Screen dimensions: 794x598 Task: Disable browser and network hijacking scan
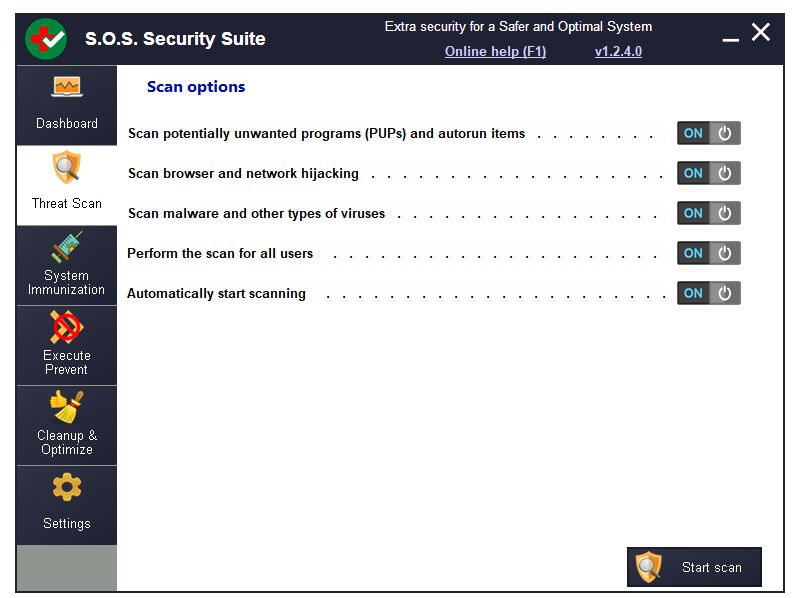708,173
